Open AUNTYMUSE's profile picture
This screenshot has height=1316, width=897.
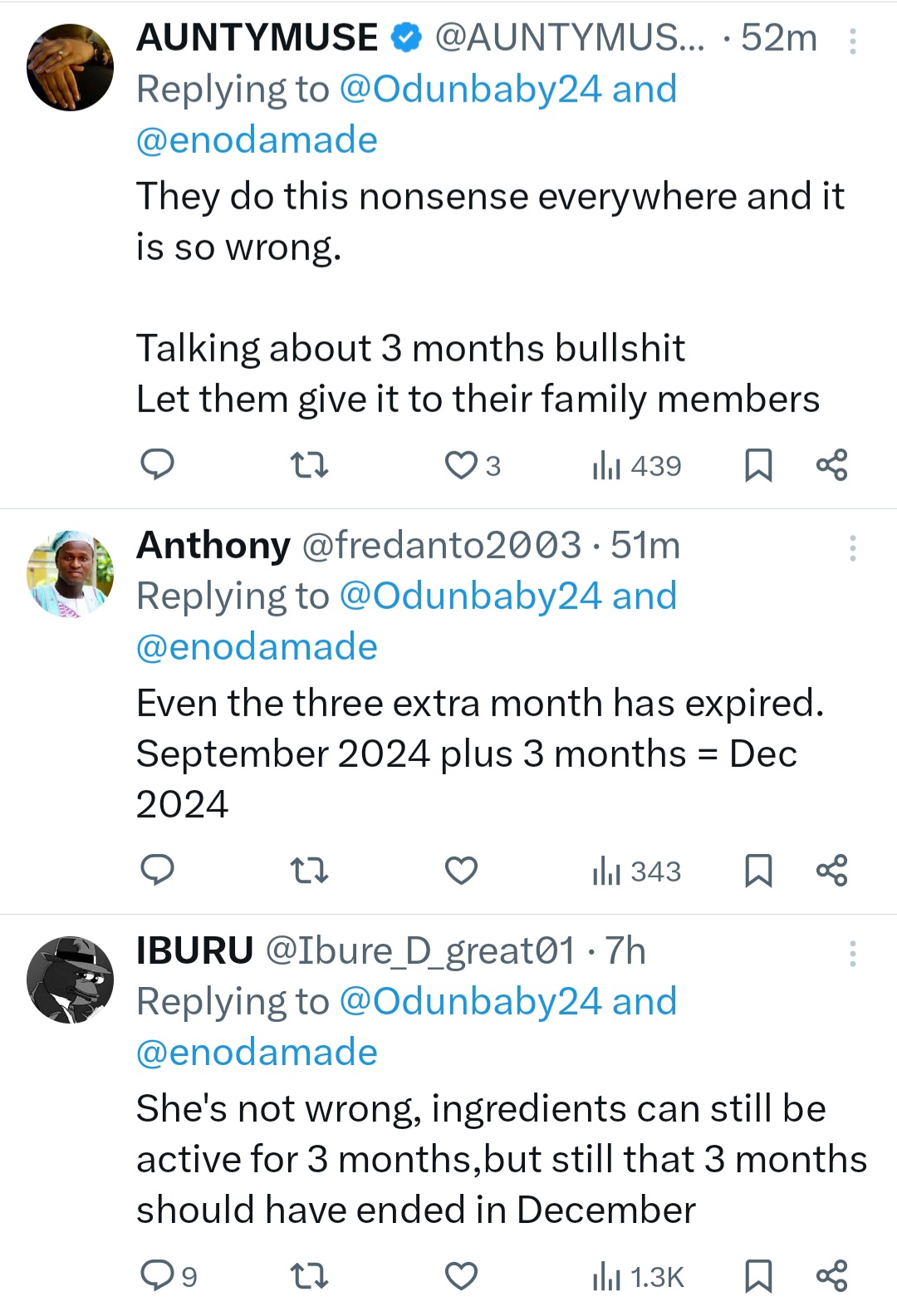pos(71,67)
